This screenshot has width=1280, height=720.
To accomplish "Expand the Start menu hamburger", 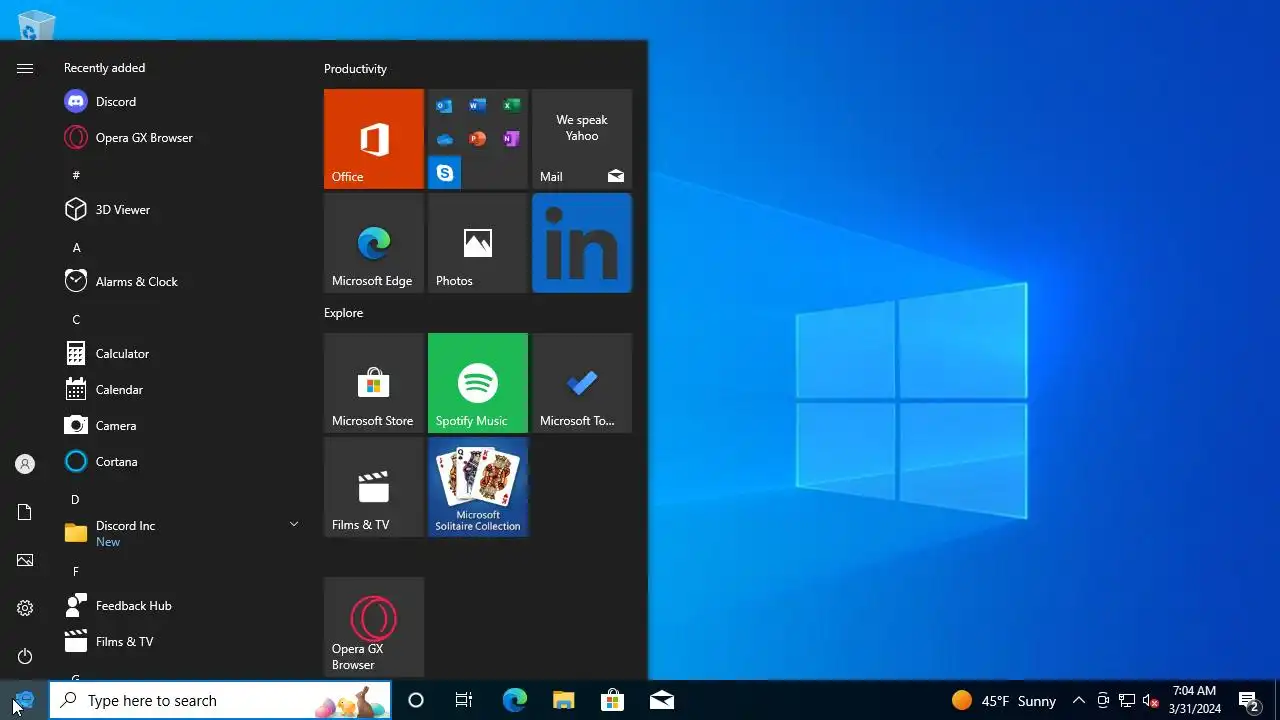I will point(25,68).
